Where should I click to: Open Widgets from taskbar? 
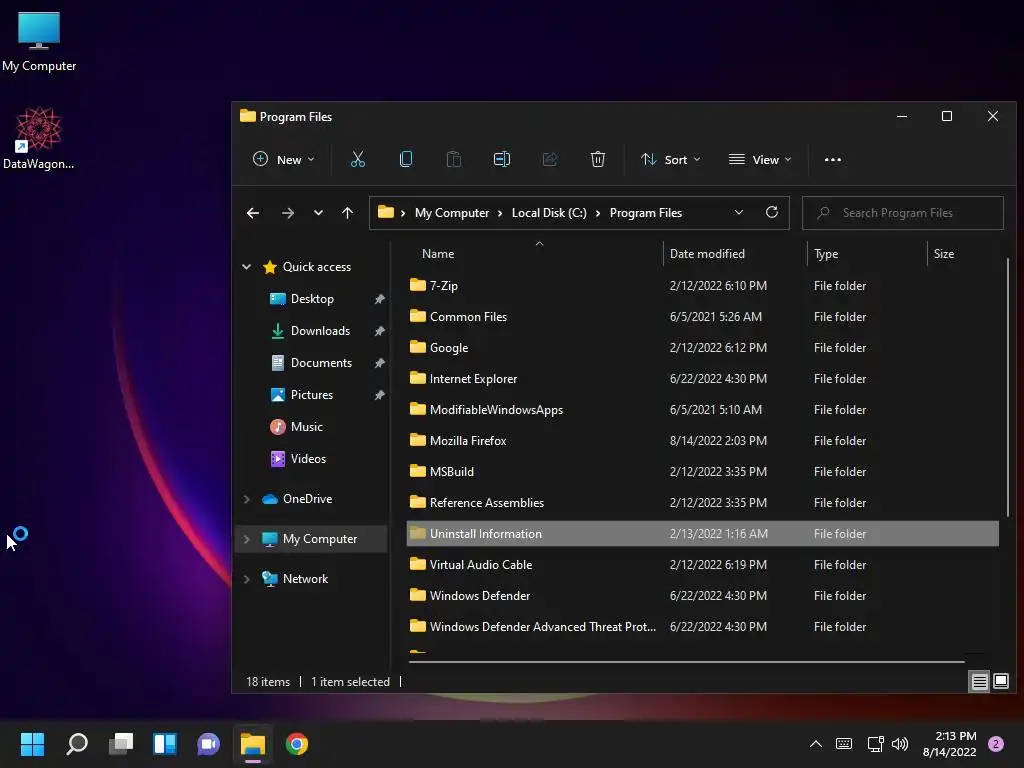165,744
